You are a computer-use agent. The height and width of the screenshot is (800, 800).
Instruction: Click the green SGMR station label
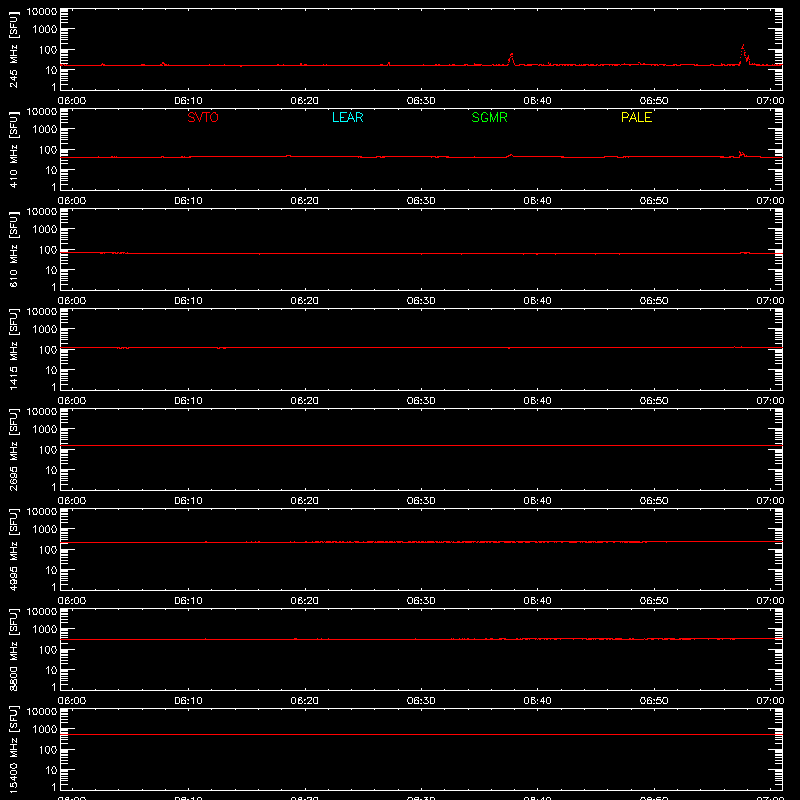pyautogui.click(x=489, y=117)
